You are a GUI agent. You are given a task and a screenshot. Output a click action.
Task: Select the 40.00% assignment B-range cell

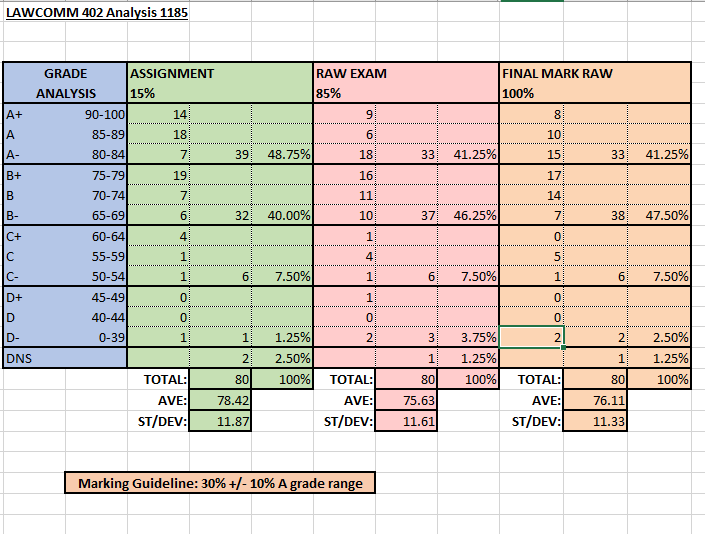pyautogui.click(x=282, y=215)
